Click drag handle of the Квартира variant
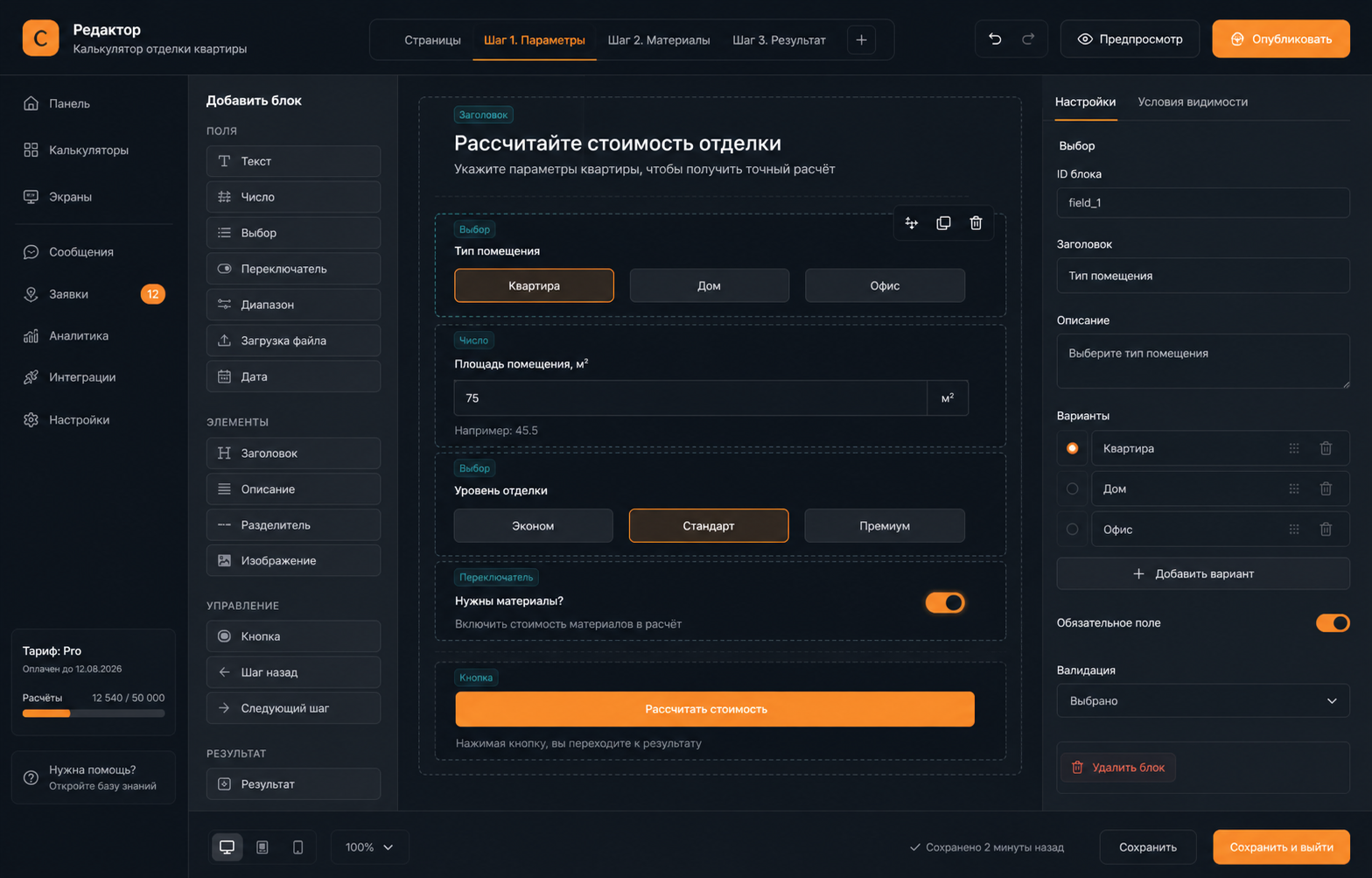1372x878 pixels. point(1294,448)
